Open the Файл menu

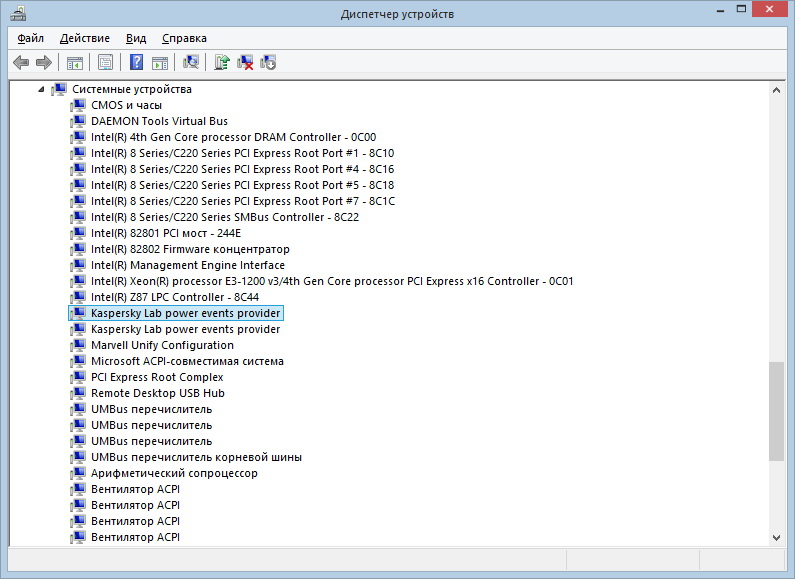tap(30, 38)
